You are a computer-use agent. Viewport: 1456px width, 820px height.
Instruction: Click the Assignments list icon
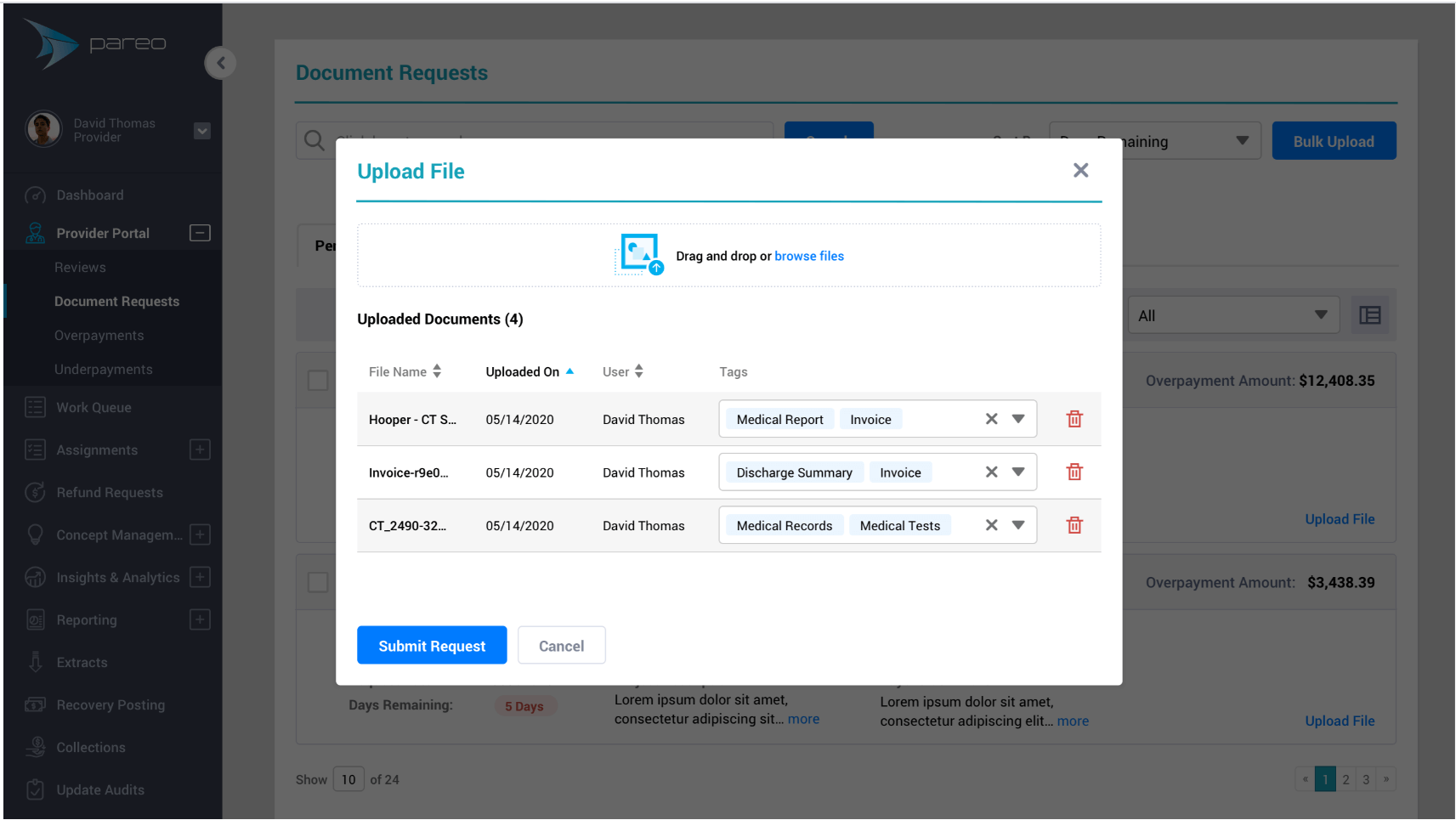[x=35, y=450]
